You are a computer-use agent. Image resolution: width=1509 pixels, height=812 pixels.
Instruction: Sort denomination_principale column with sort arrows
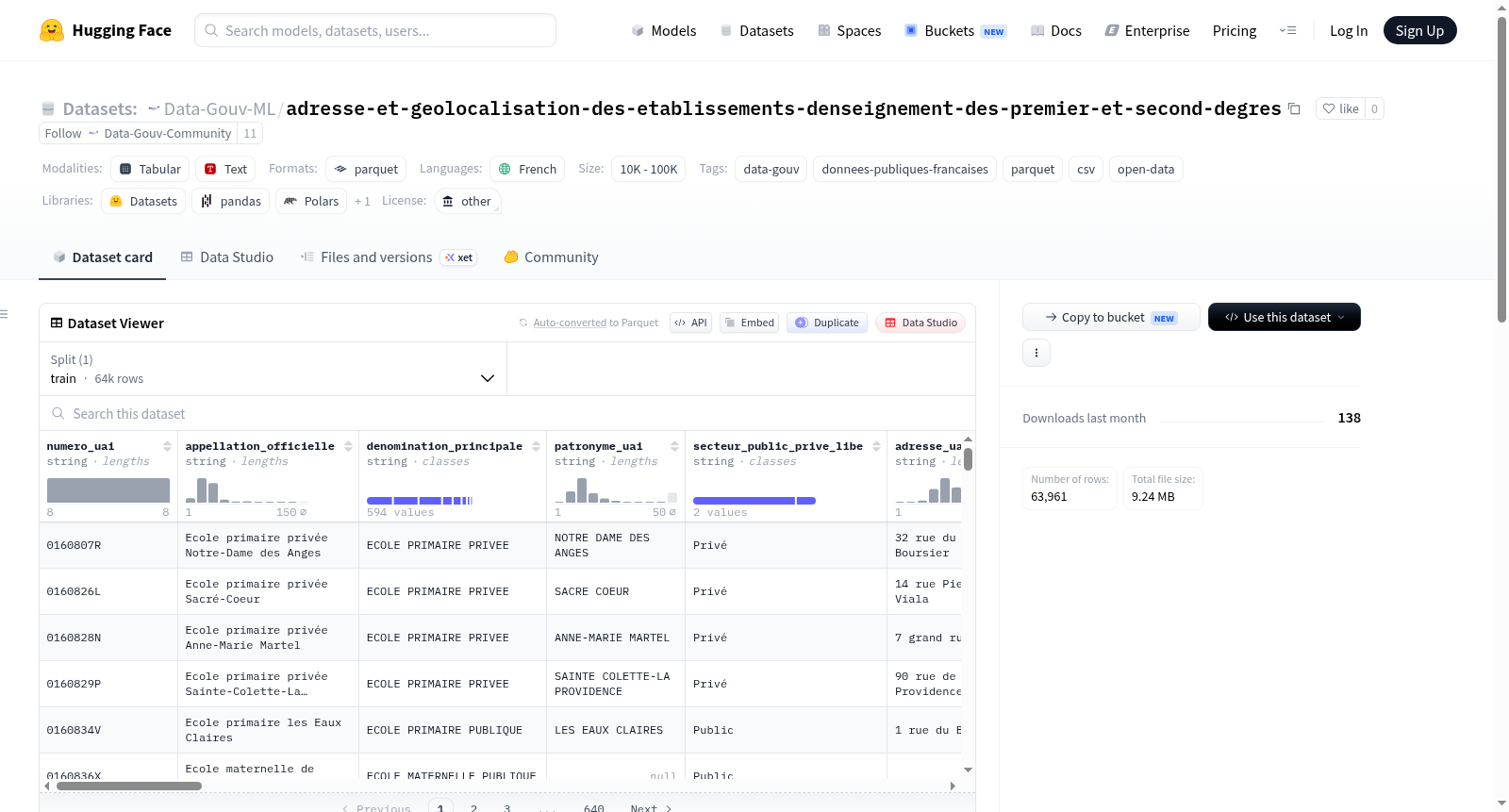point(536,446)
